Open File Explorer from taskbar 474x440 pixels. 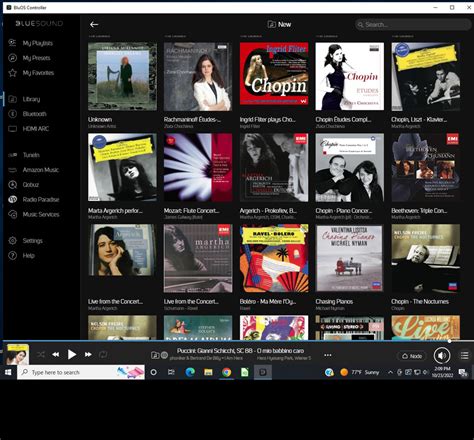(x=208, y=372)
